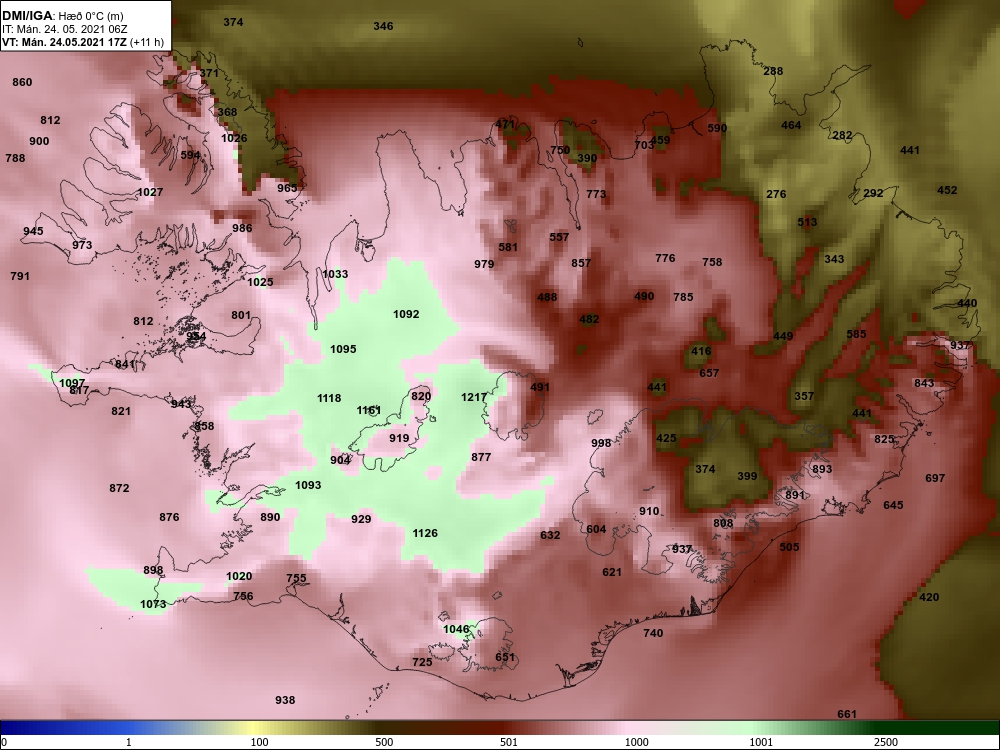Choose the value 604
1000x750 pixels.
point(596,529)
